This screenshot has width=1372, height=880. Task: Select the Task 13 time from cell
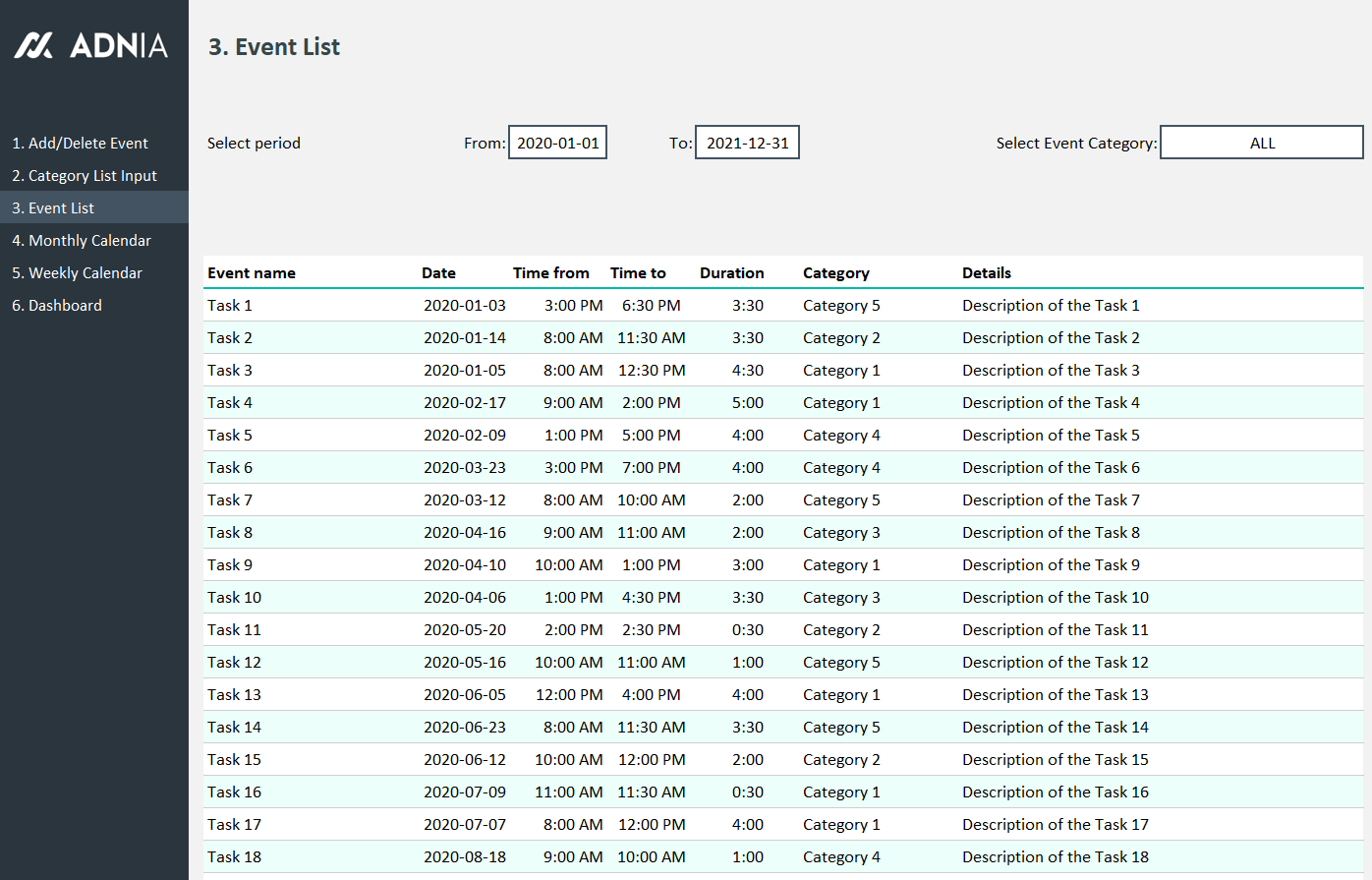pyautogui.click(x=569, y=694)
